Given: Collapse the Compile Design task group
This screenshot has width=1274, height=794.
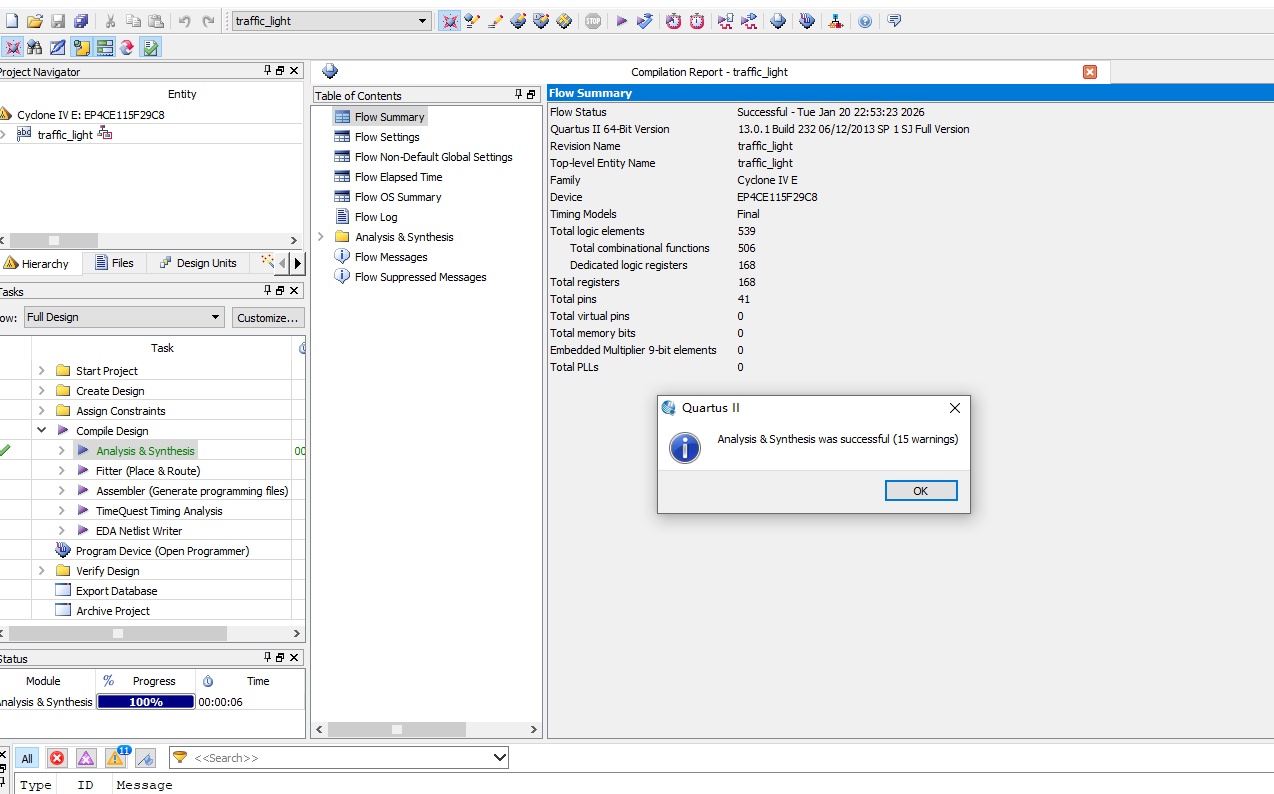Looking at the screenshot, I should [41, 431].
